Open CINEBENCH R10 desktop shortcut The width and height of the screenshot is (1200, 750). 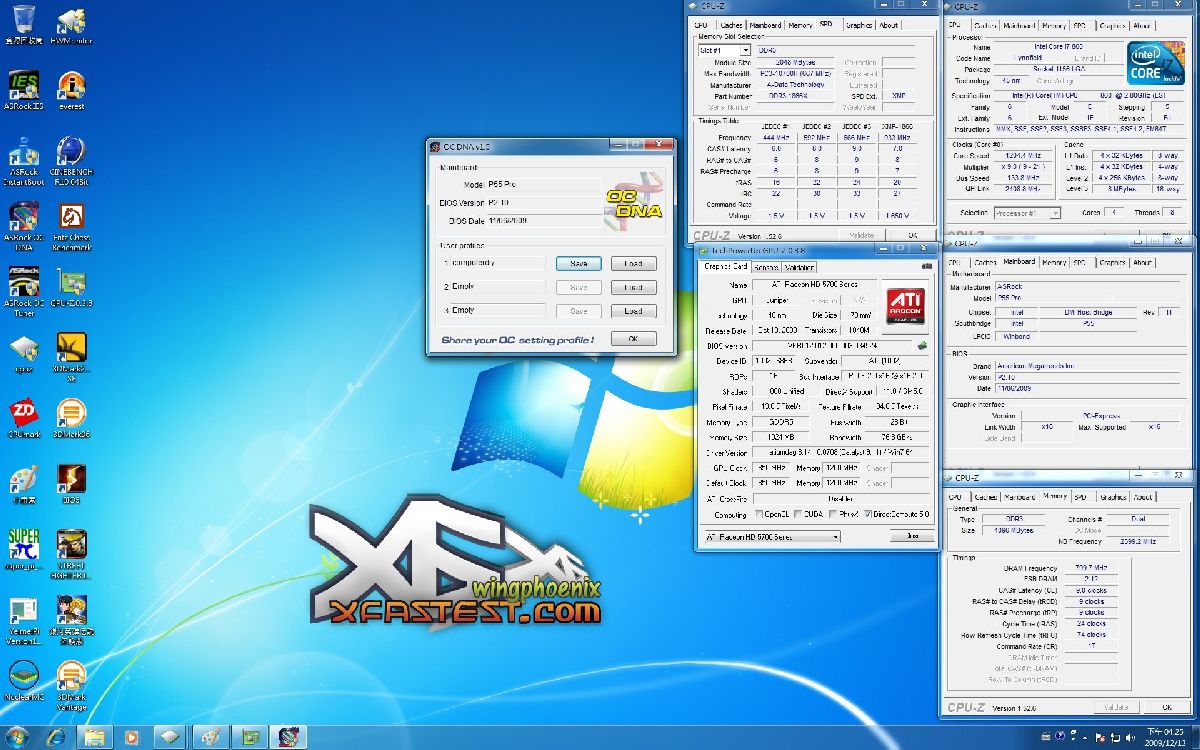[71, 160]
